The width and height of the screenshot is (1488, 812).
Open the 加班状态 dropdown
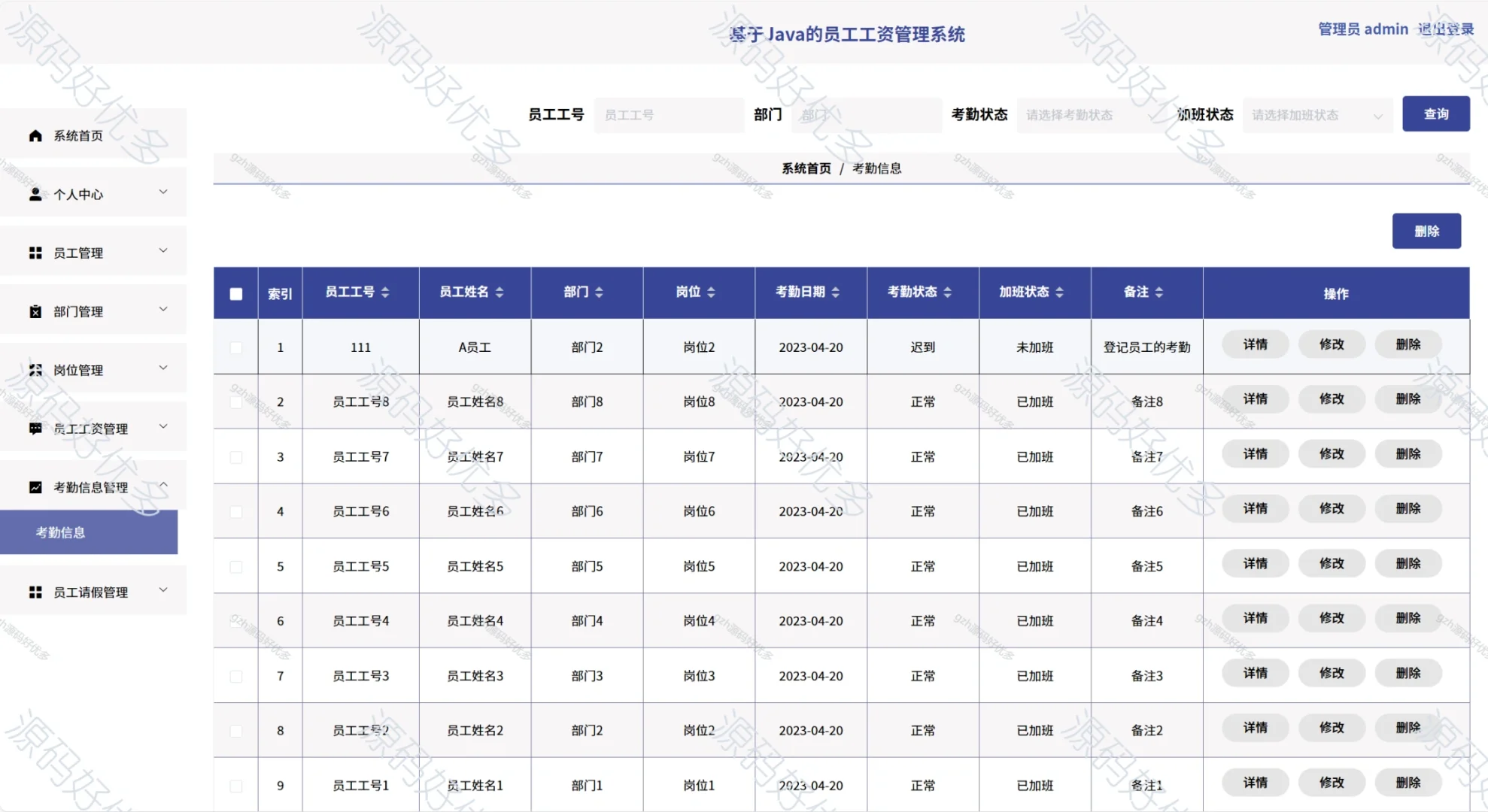pyautogui.click(x=1317, y=115)
